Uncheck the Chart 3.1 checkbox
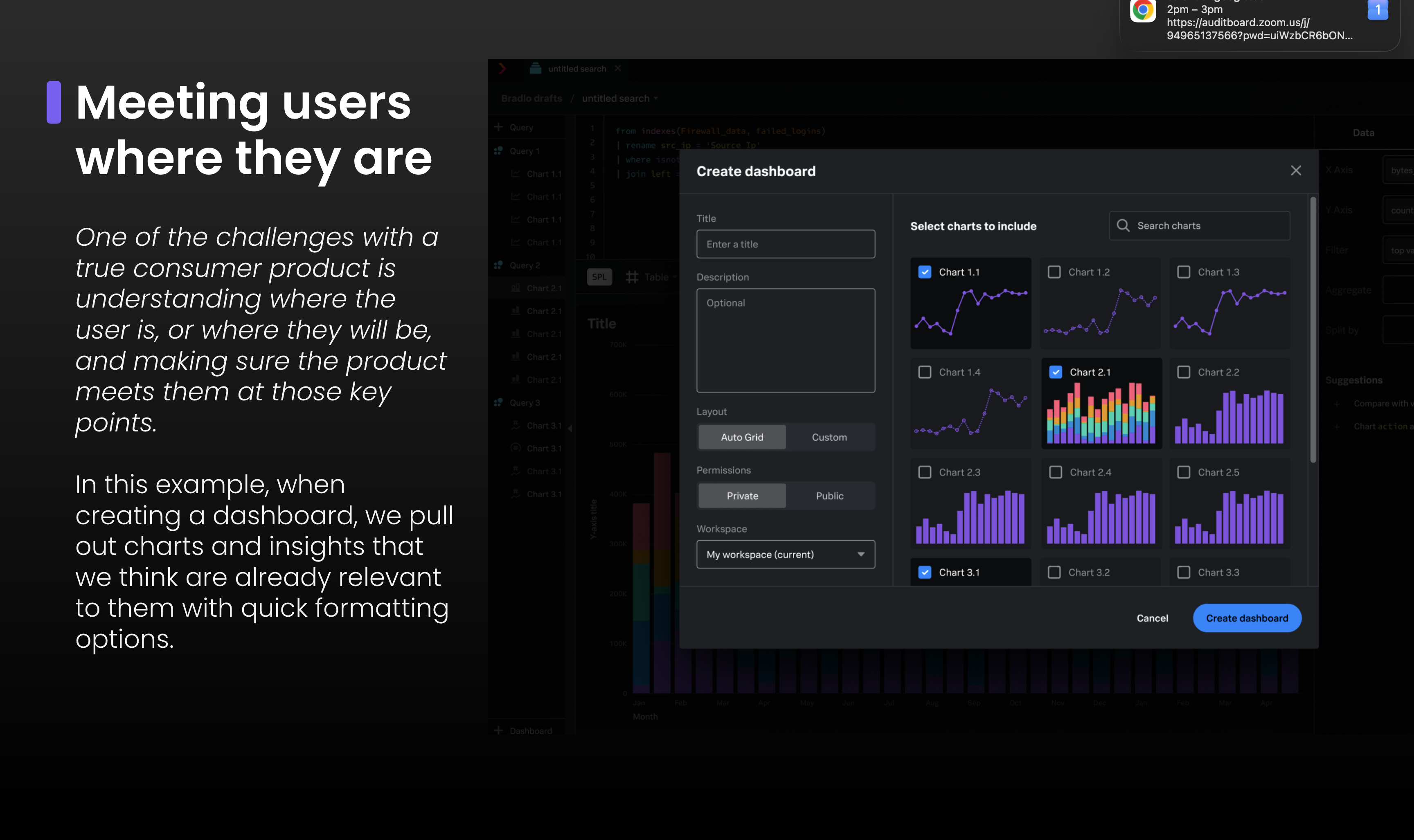 coord(925,572)
